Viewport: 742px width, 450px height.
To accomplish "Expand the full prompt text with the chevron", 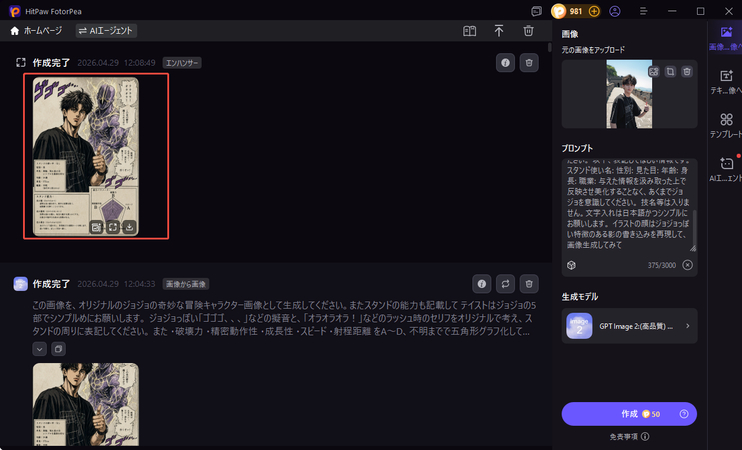I will [x=40, y=349].
